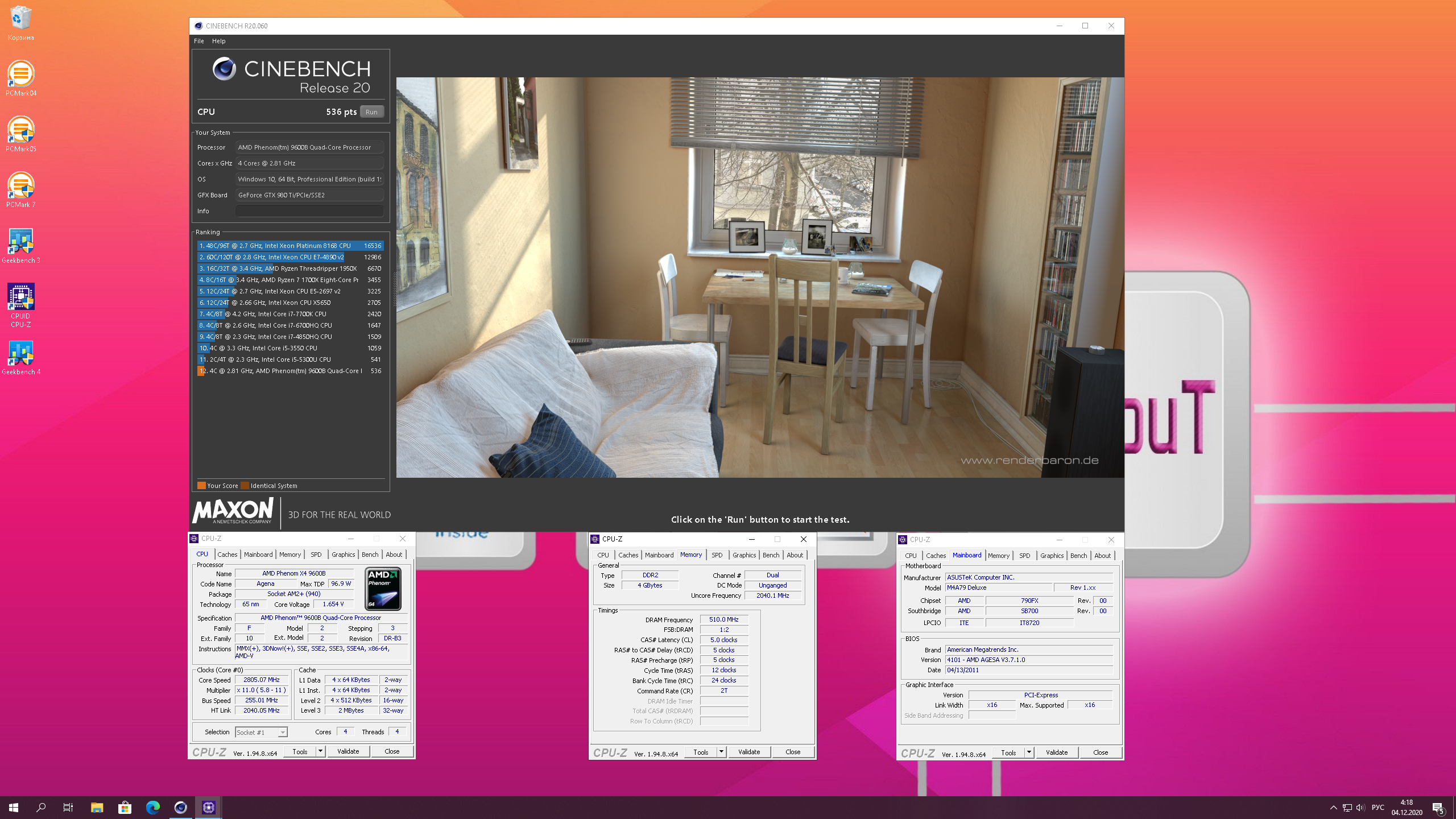Open the Cinebench File menu
1456x819 pixels.
[x=199, y=41]
